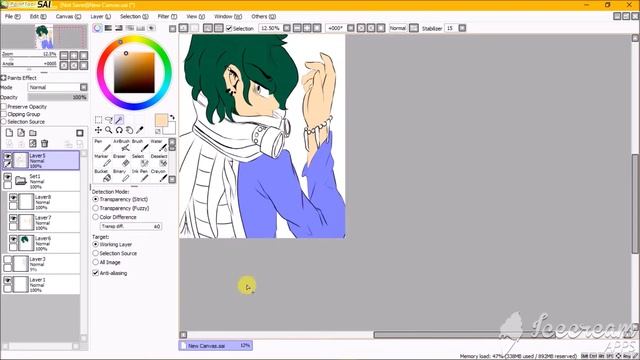Pick the Eraser tool

[121, 160]
